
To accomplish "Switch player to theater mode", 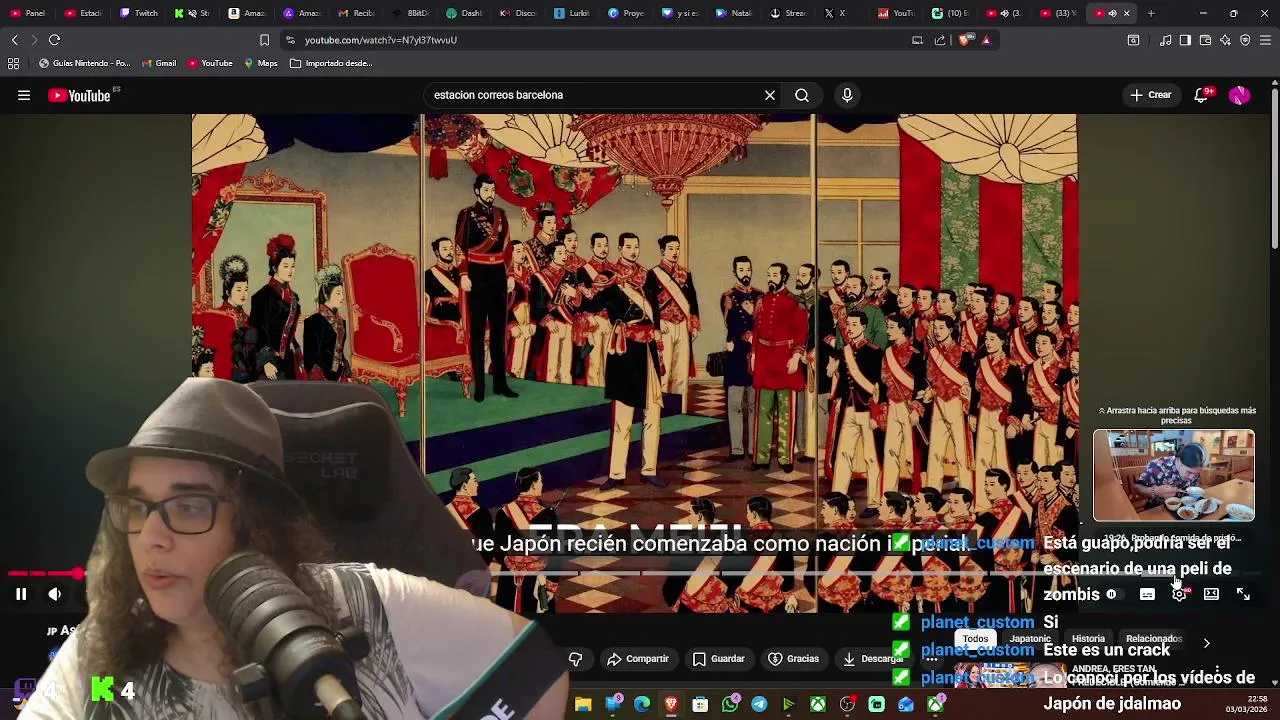I will coord(1211,594).
